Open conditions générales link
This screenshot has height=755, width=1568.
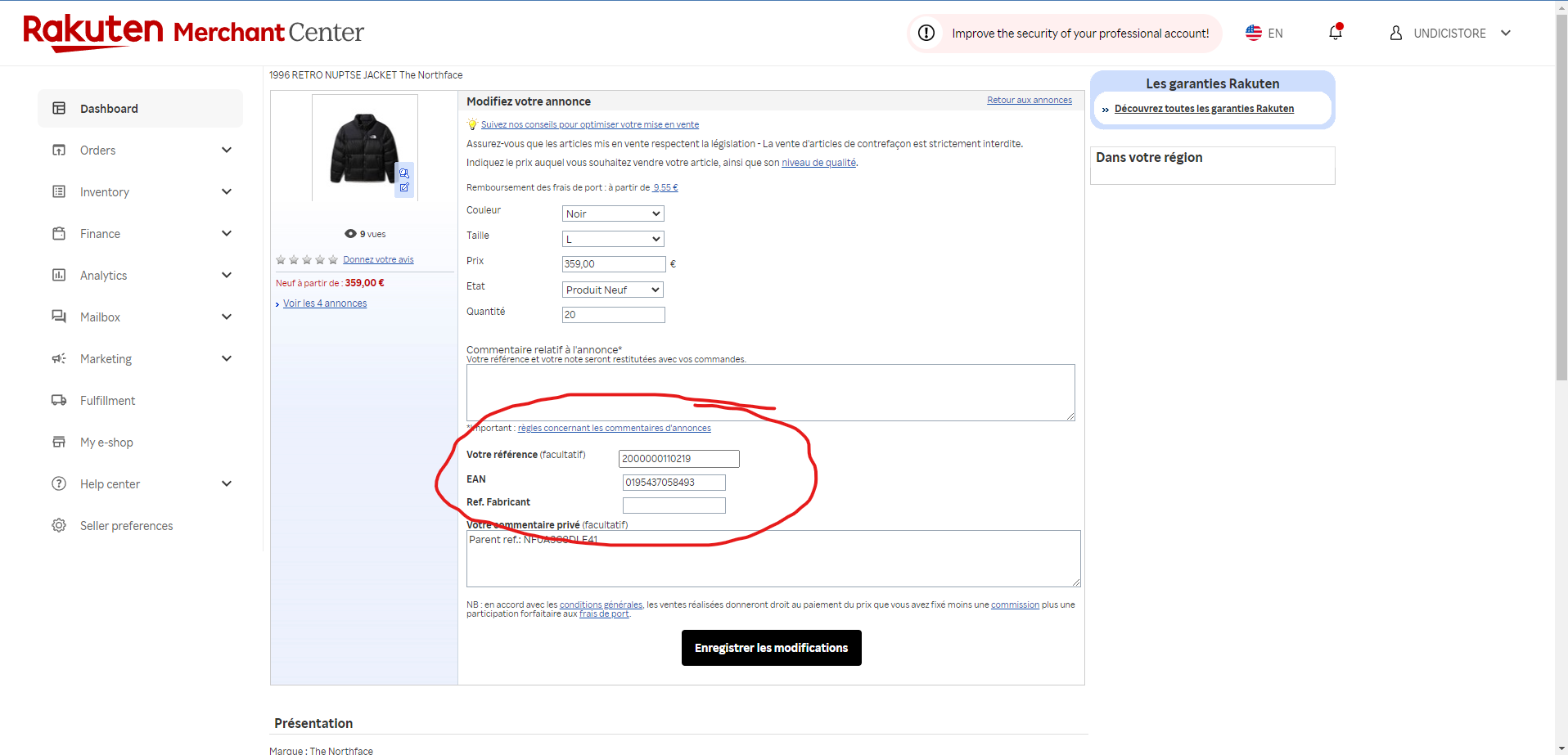tap(601, 604)
